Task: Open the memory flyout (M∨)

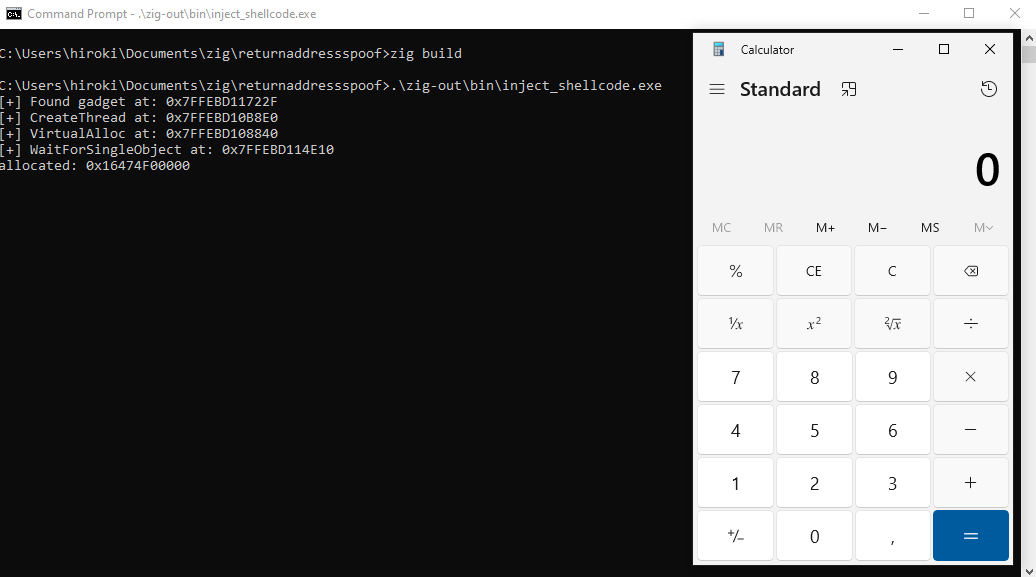Action: click(982, 227)
